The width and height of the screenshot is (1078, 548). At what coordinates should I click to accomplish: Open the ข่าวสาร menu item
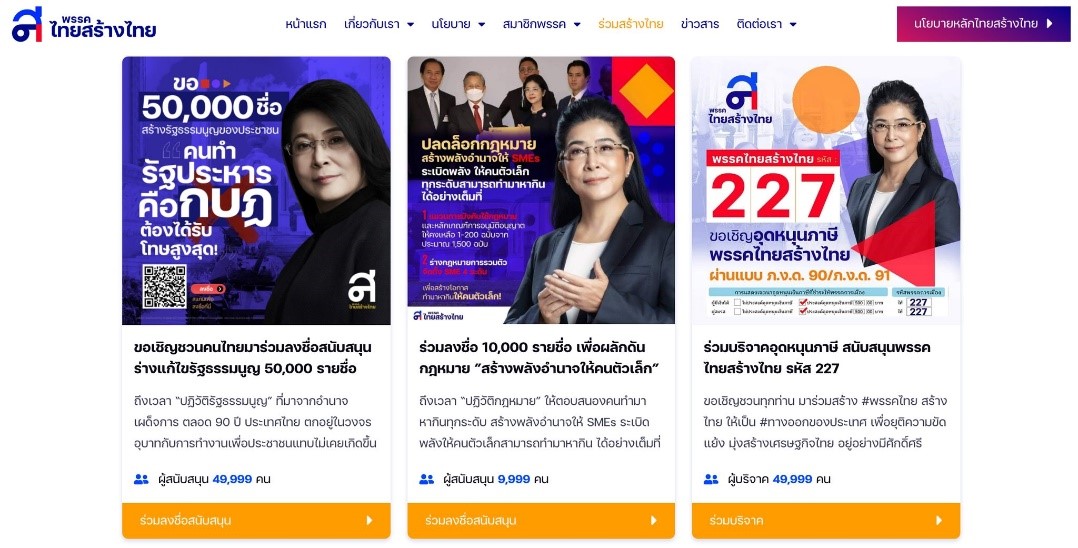tap(700, 24)
